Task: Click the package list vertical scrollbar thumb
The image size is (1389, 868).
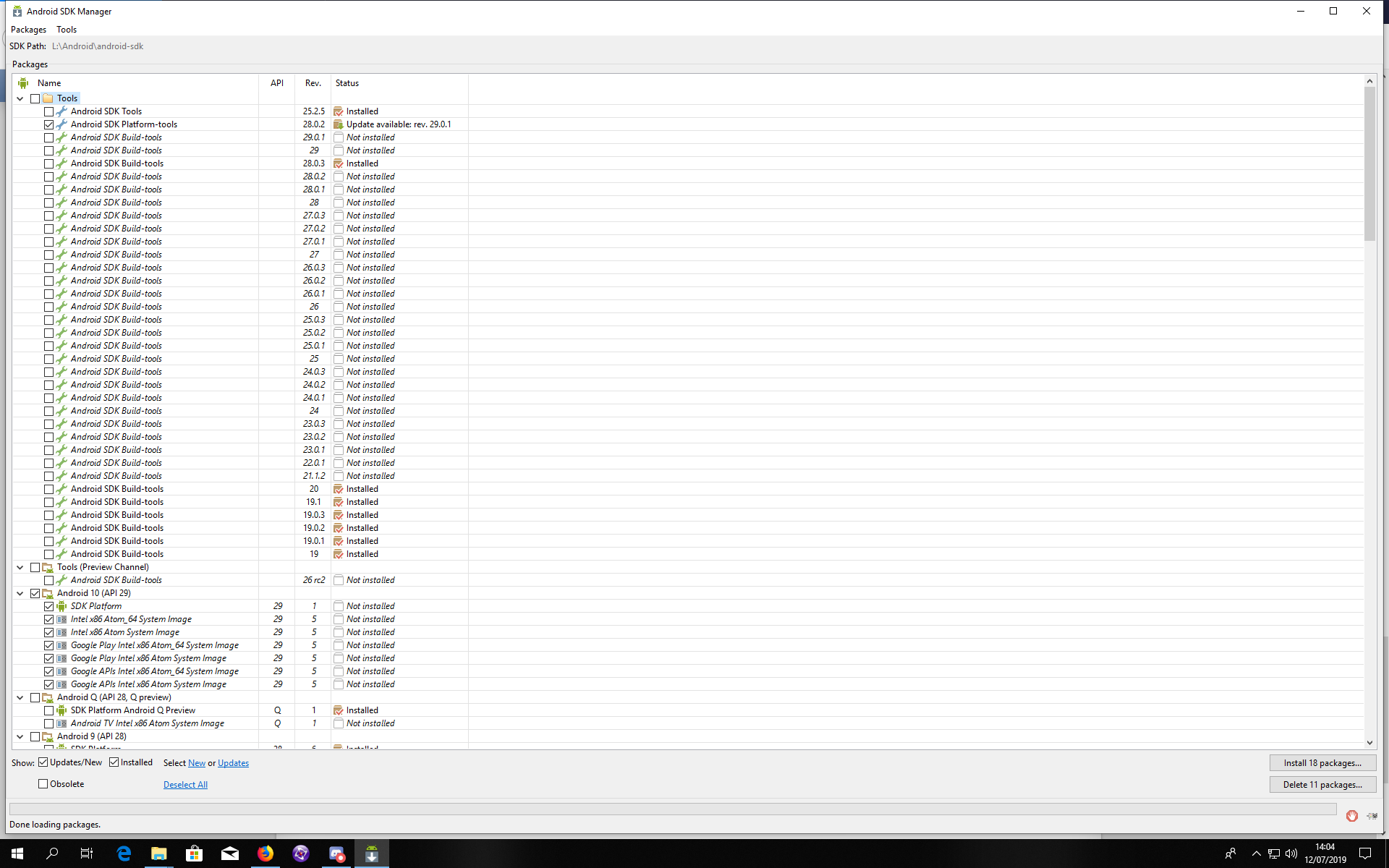Action: (1369, 164)
